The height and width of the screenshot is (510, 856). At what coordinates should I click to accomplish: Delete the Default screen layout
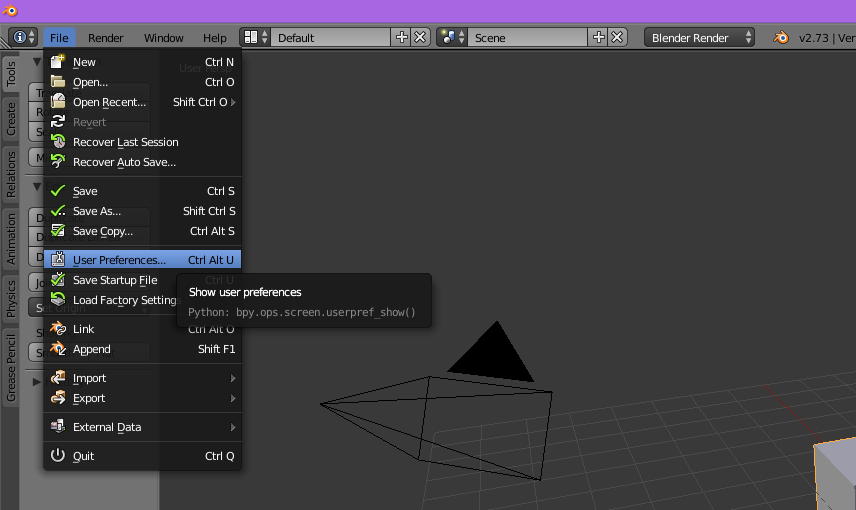pos(420,37)
